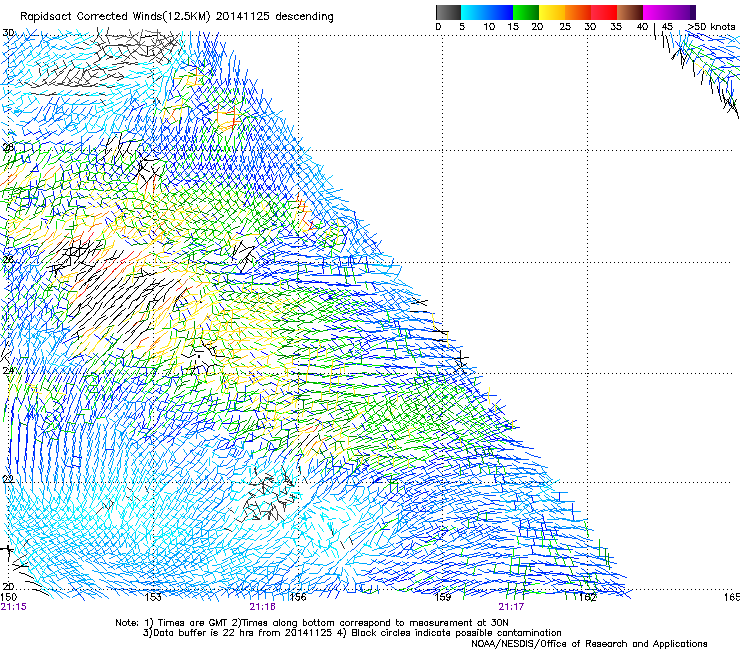
Task: Click the latitude label '20'
Action: [x=8, y=586]
